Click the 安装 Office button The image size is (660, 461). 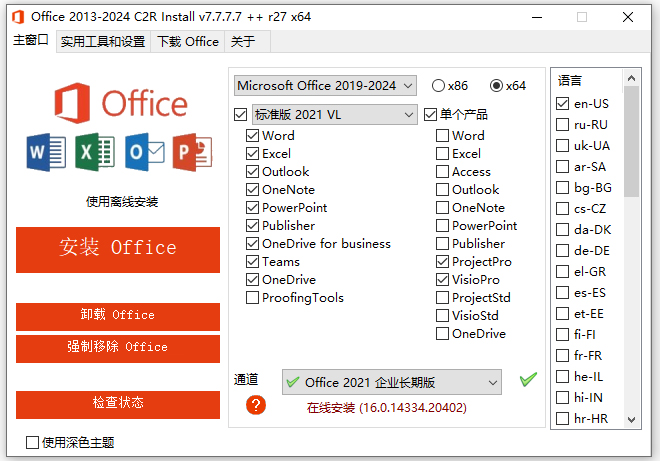(x=118, y=250)
